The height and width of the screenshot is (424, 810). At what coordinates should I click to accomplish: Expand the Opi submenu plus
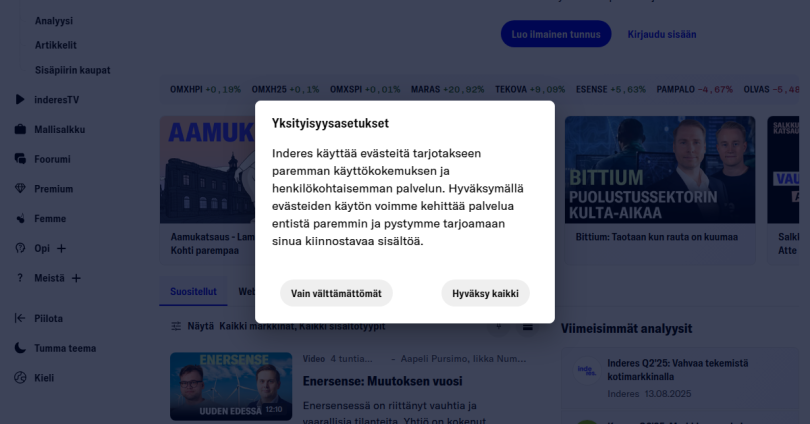tap(61, 248)
